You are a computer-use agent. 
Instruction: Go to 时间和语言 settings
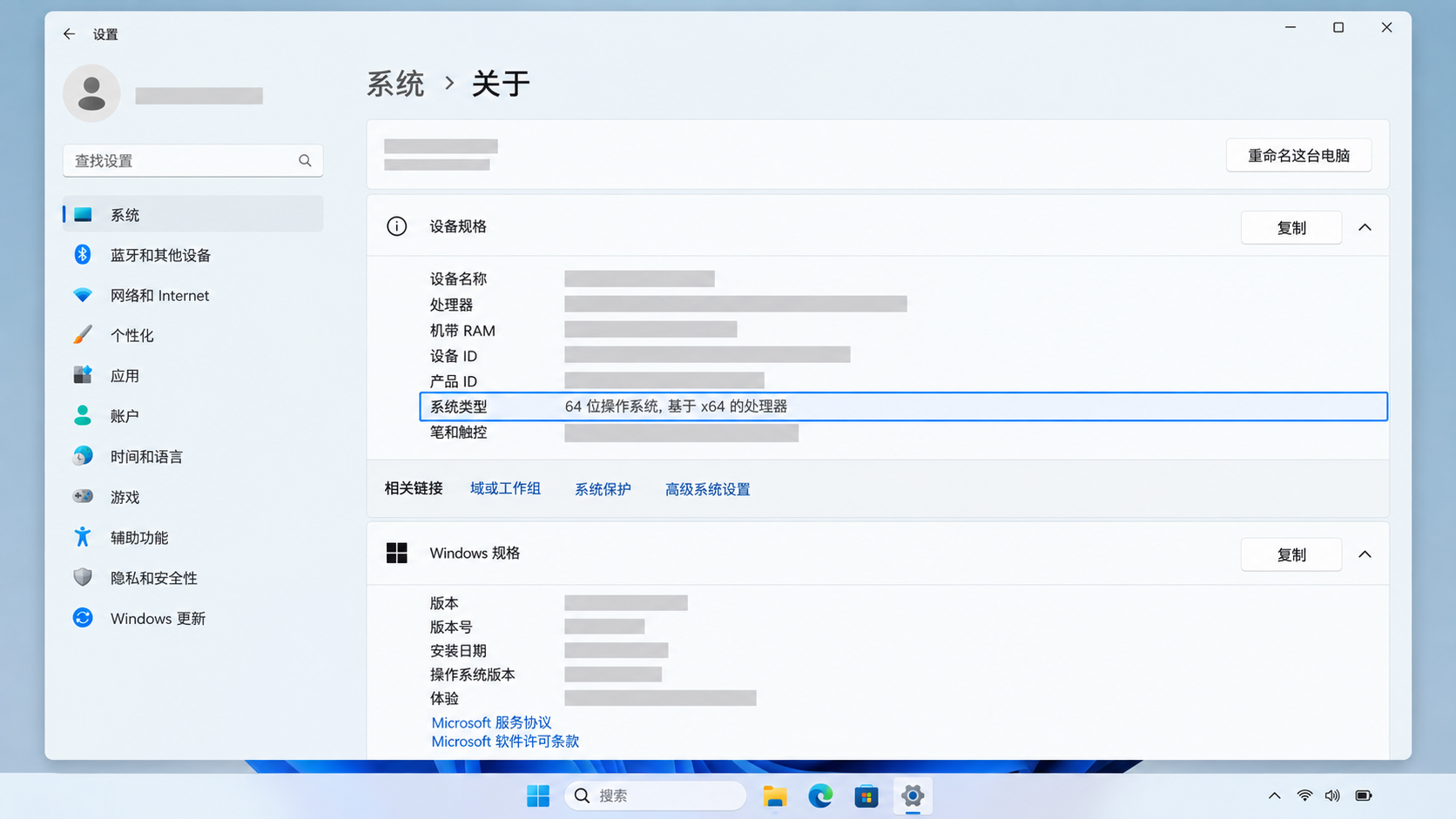pos(193,456)
